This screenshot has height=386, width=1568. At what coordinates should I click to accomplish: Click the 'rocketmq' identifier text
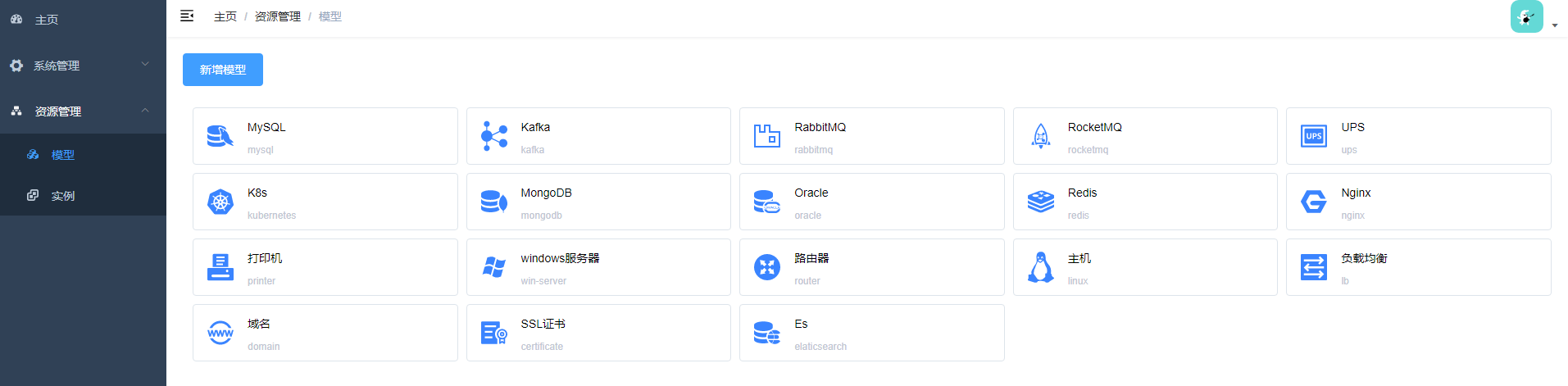pos(1088,150)
